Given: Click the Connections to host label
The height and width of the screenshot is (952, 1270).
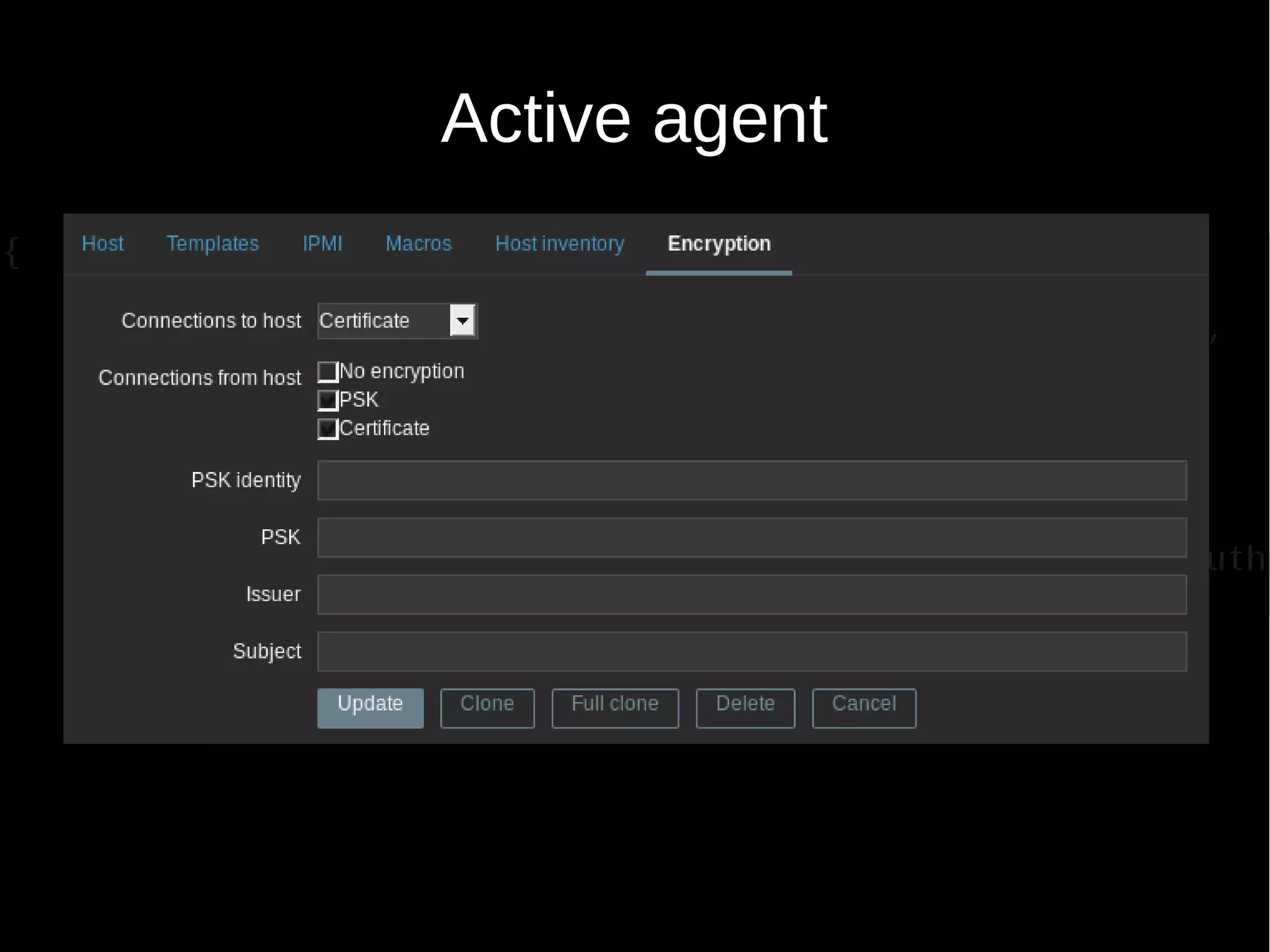Looking at the screenshot, I should point(211,321).
